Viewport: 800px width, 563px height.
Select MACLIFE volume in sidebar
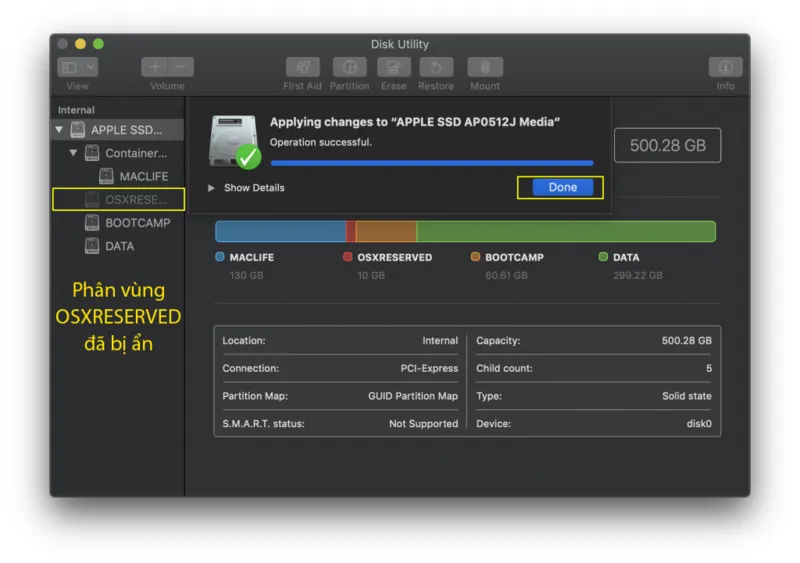[118, 176]
